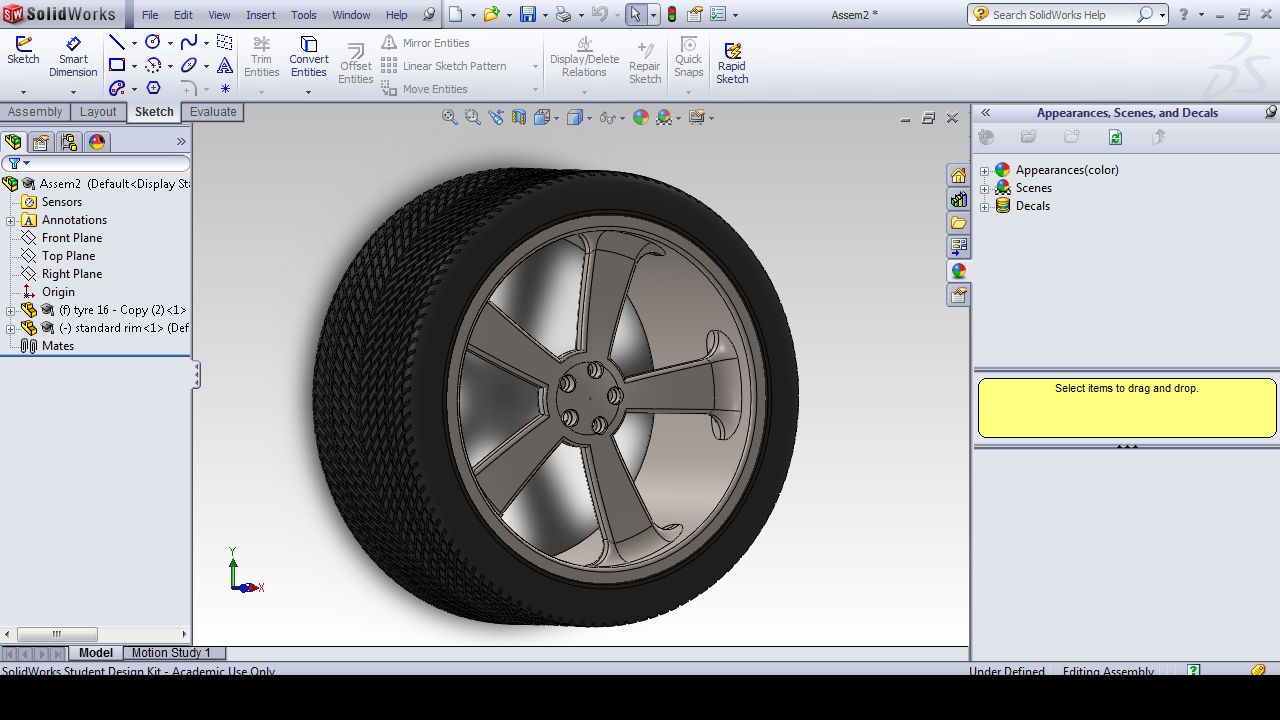Screen dimensions: 1280x720
Task: Open File Explorer tab in task pane
Action: 958,223
